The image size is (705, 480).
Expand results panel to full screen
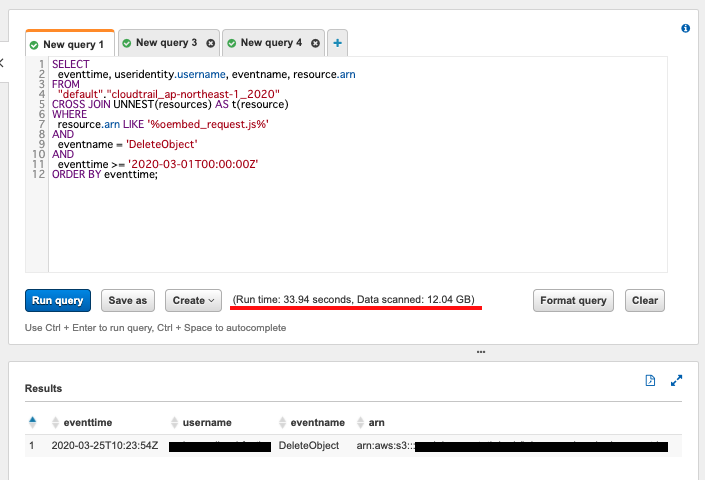[676, 380]
